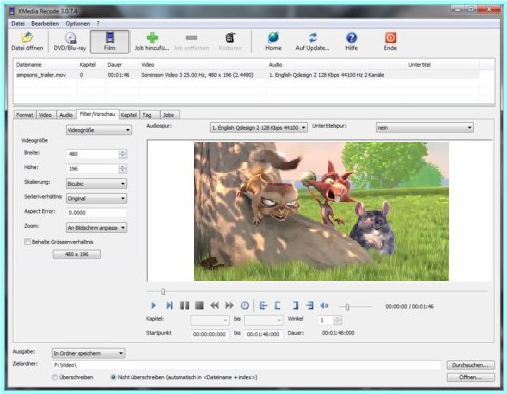Viewport: 507px width, 394px height.
Task: Select the Überschreiben radio option
Action: tap(55, 377)
